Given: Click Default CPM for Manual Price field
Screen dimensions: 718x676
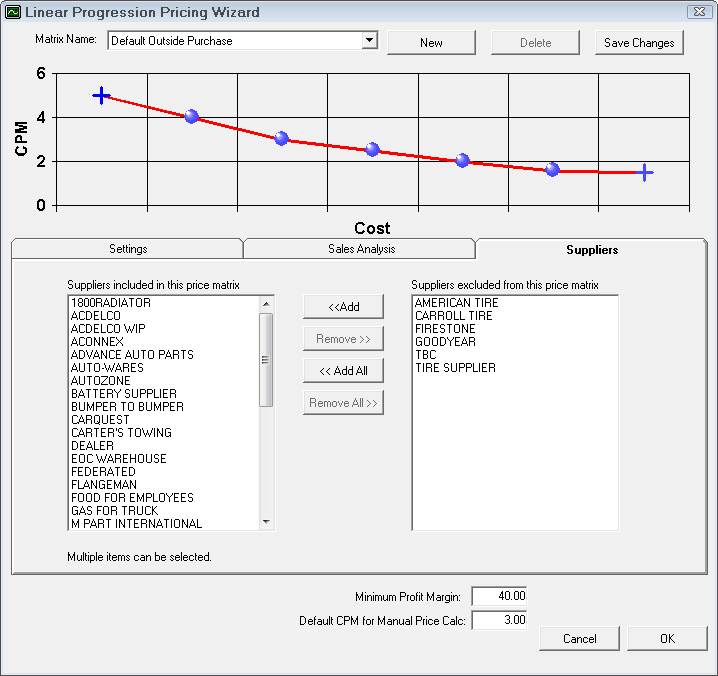Looking at the screenshot, I should (x=499, y=621).
